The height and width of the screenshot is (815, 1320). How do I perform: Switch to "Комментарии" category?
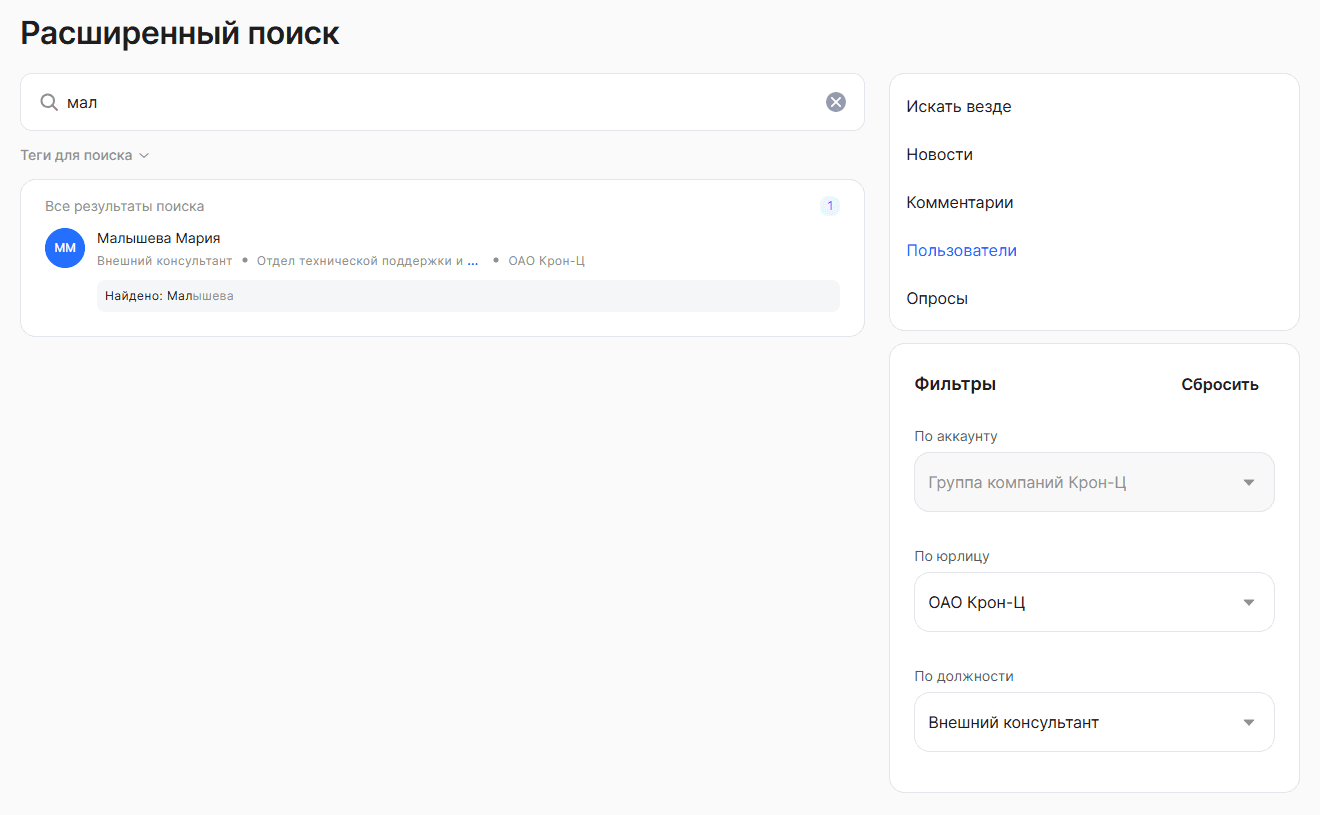[959, 202]
